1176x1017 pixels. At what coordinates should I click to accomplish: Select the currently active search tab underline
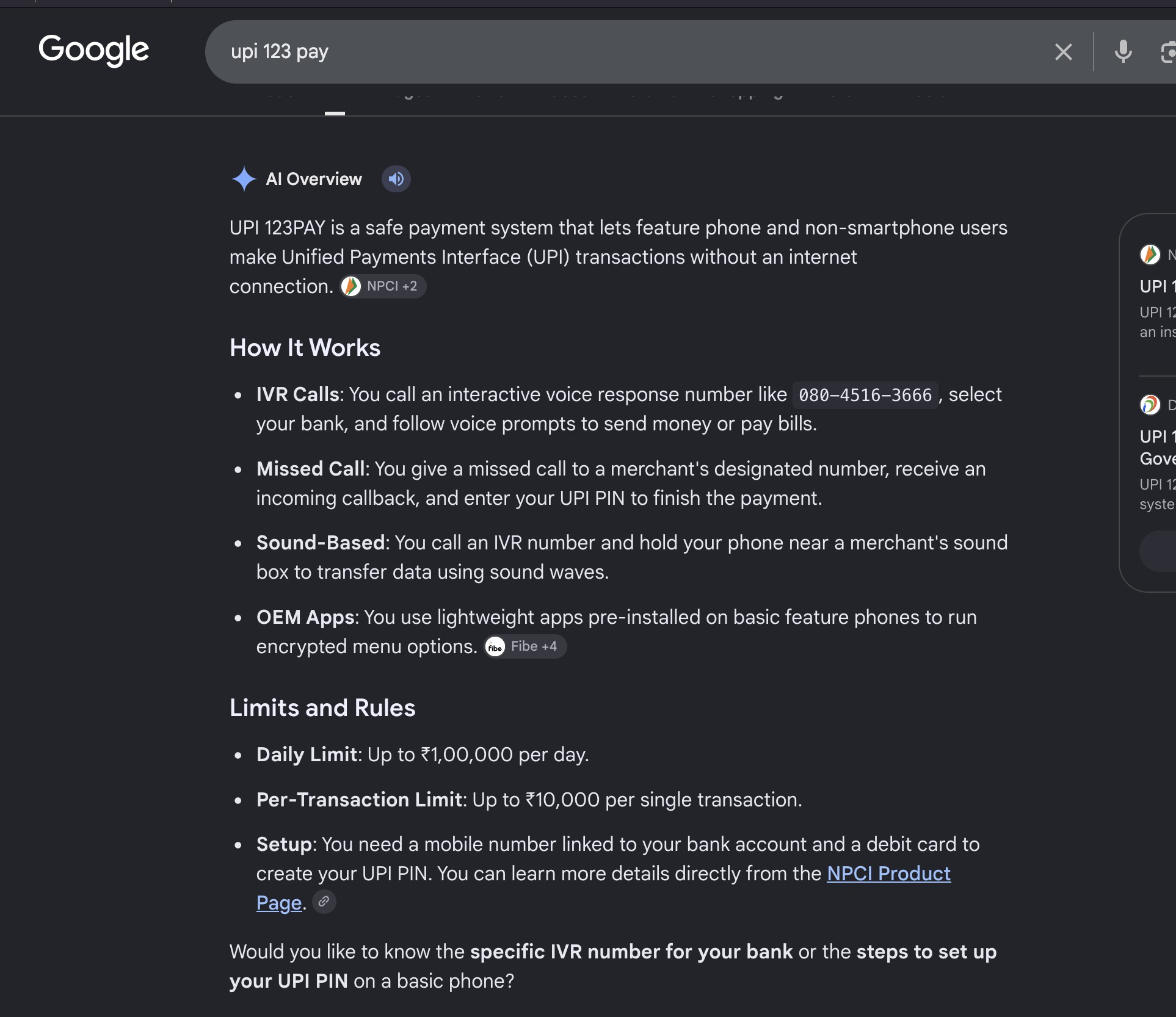point(335,113)
